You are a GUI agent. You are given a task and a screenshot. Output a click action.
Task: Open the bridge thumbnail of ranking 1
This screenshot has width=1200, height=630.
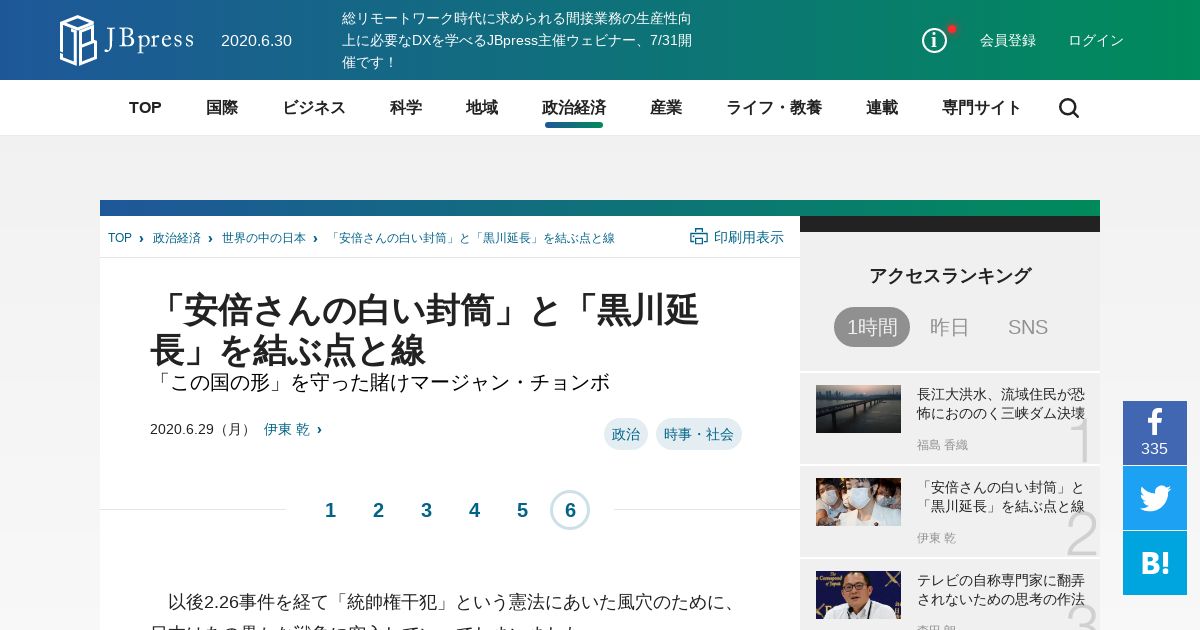point(858,409)
